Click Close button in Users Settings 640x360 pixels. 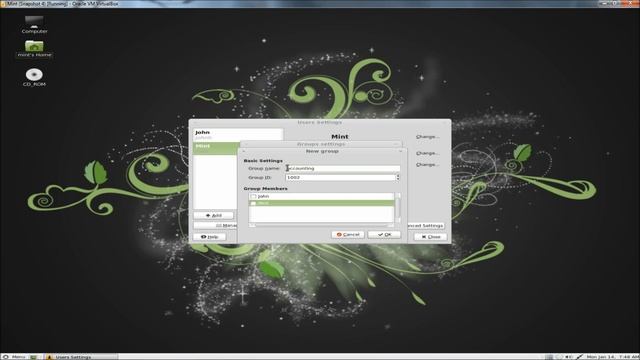(x=431, y=237)
